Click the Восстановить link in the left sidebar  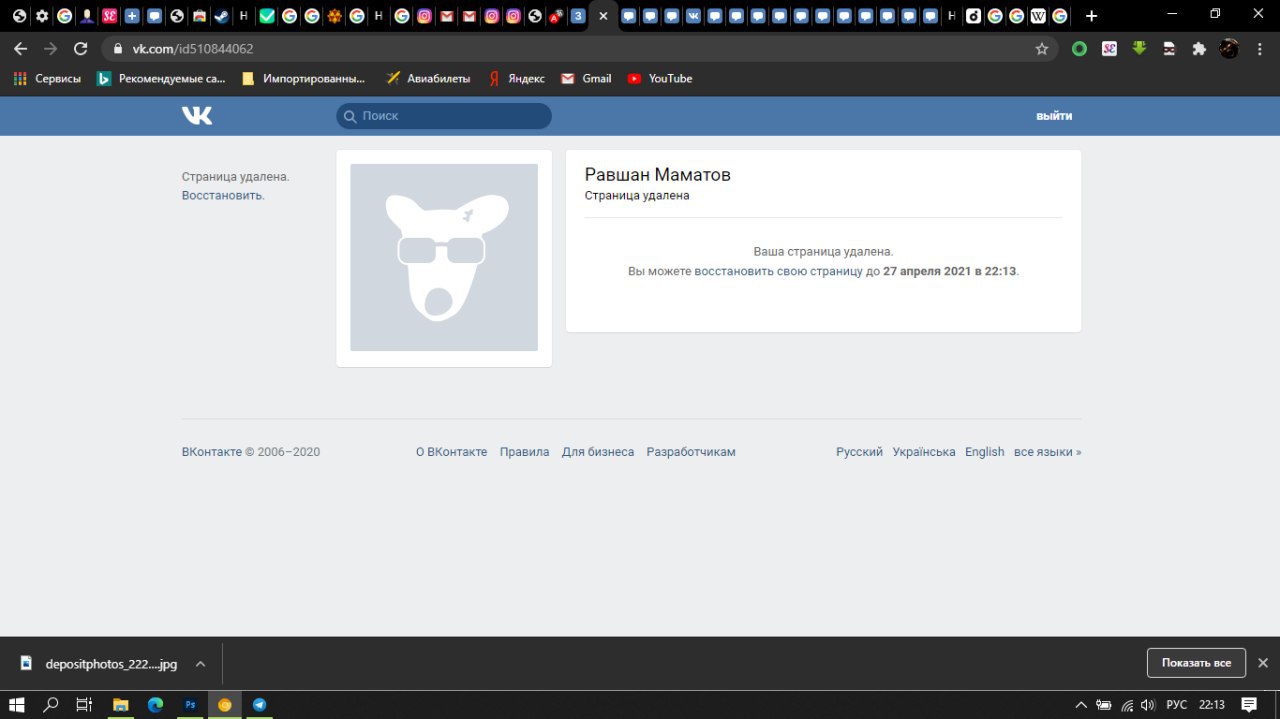pos(222,195)
